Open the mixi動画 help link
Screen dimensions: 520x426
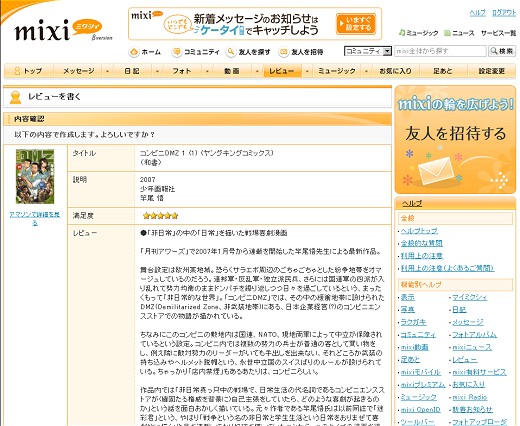(x=414, y=347)
